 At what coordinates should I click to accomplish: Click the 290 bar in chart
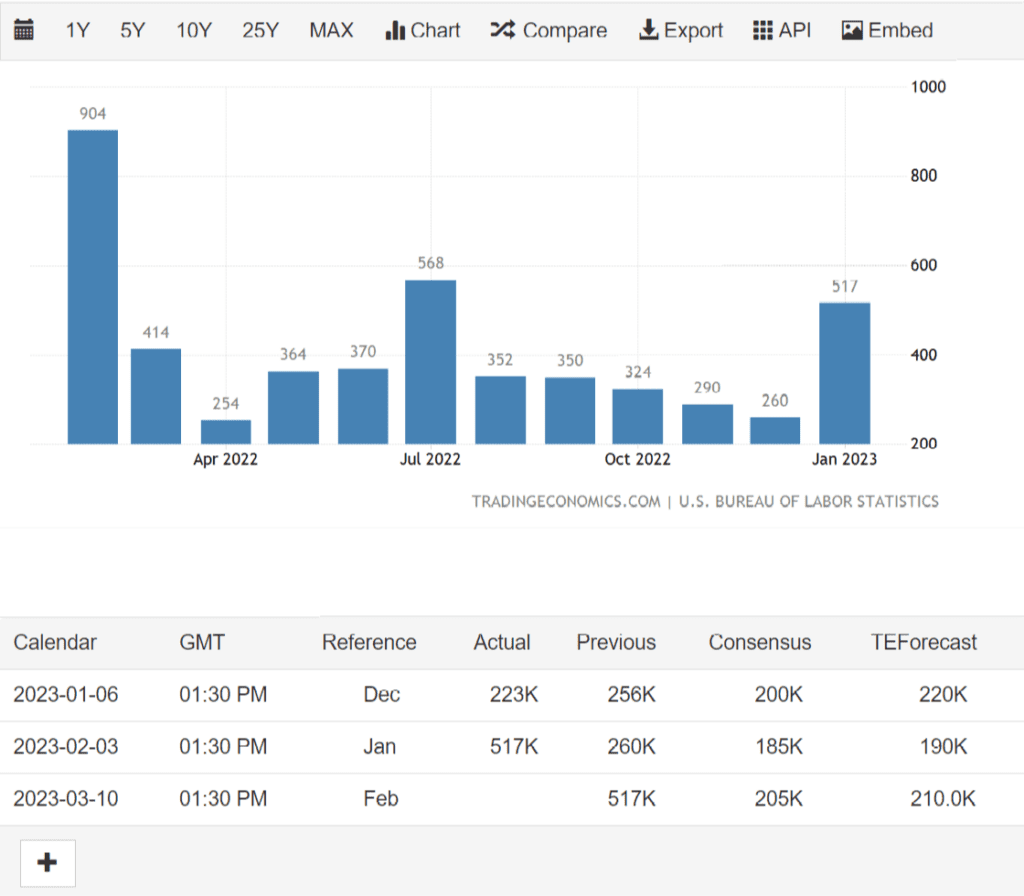coord(707,424)
